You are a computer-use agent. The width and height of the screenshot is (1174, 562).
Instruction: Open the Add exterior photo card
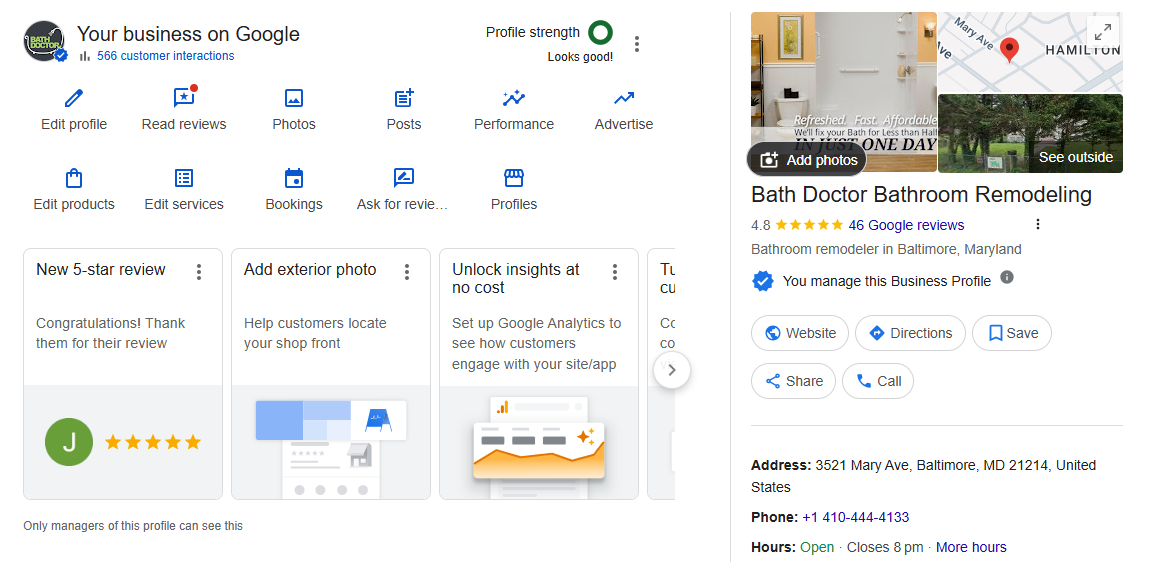tap(331, 374)
